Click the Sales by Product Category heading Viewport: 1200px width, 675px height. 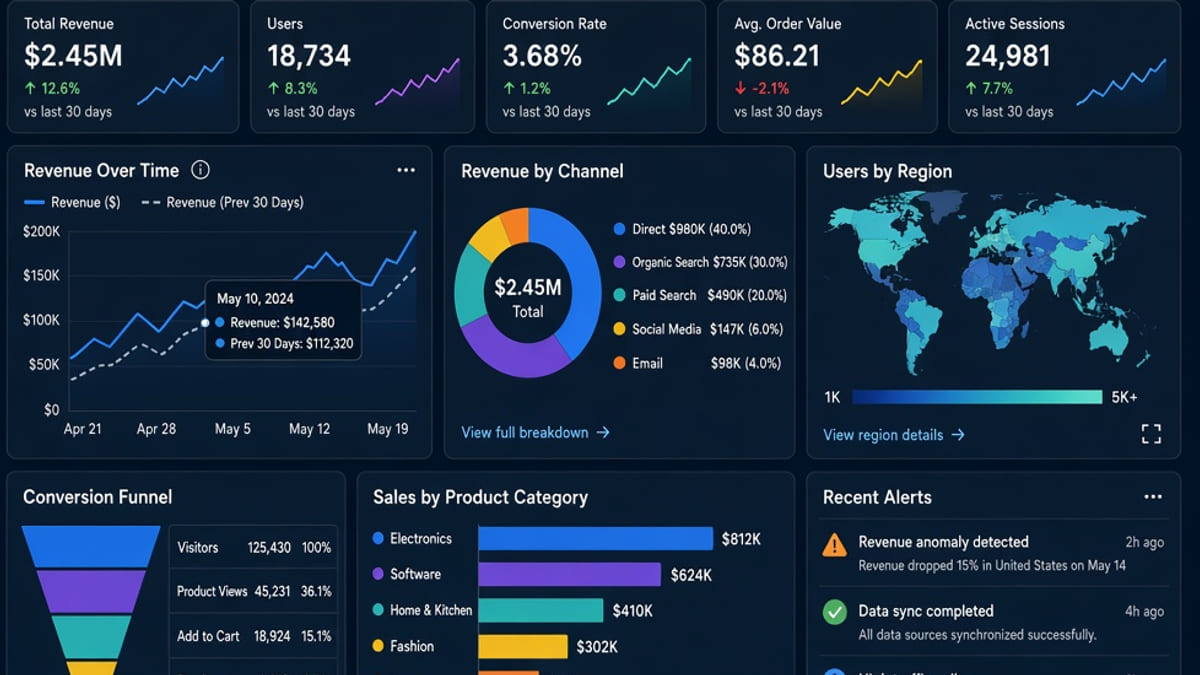coord(480,497)
